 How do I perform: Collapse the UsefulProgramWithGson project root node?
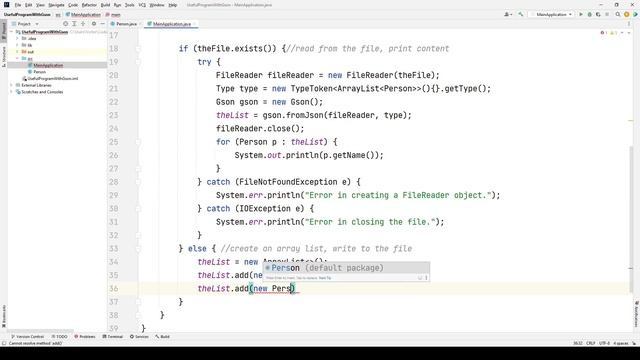(12, 32)
